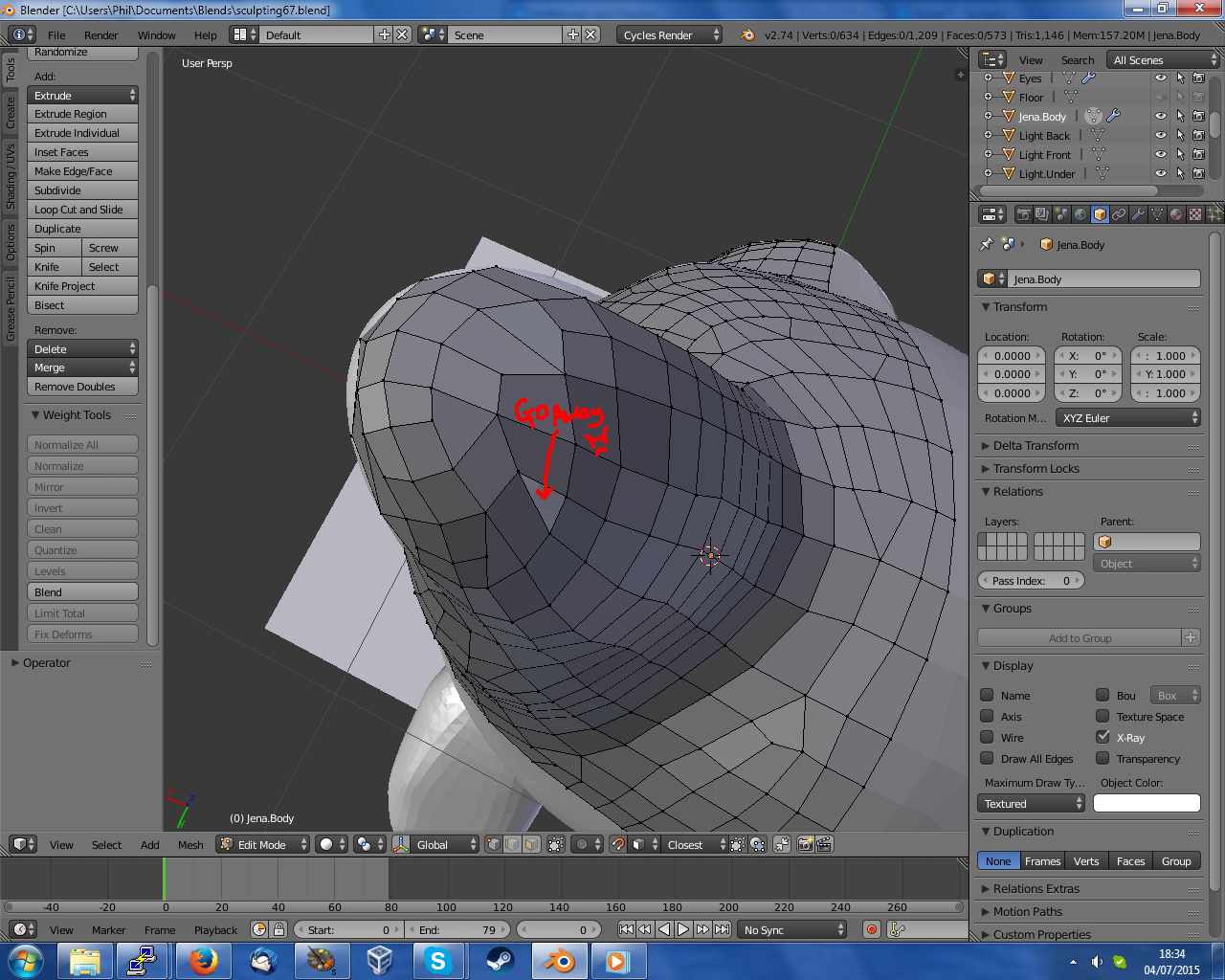This screenshot has width=1225, height=980.
Task: Select face select mode in 3D header
Action: pos(531,844)
